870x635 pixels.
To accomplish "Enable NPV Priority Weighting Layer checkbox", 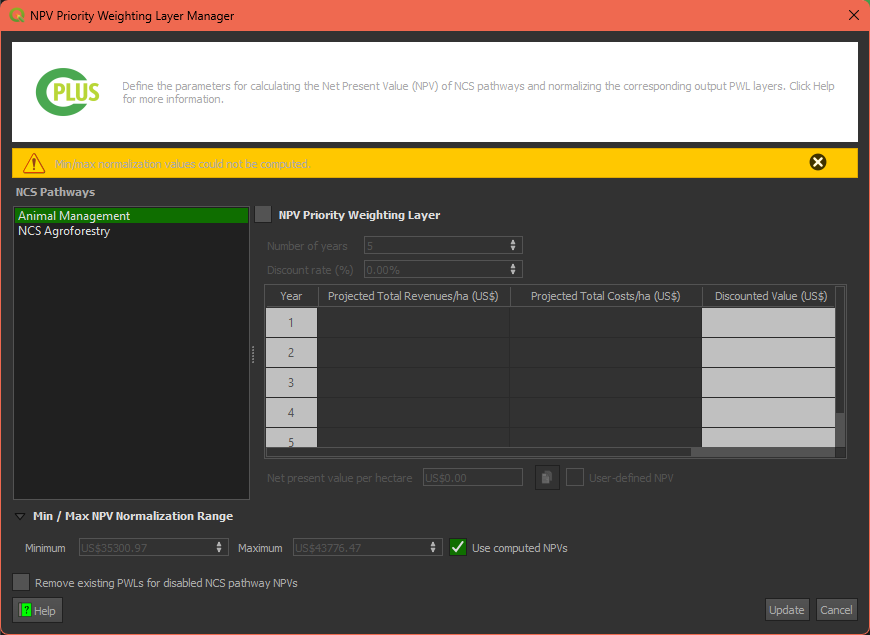I will coord(263,215).
